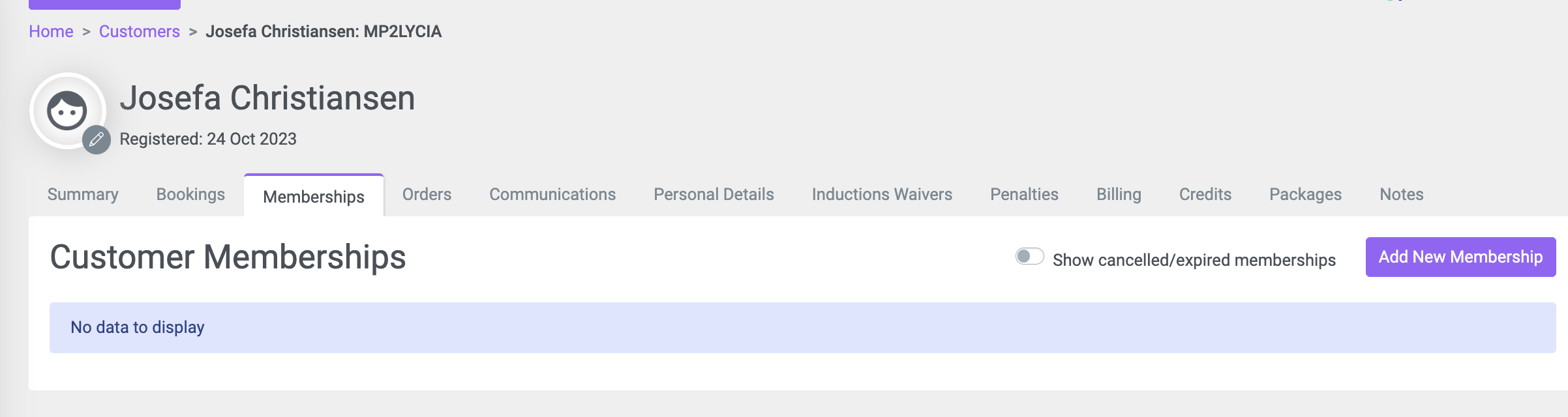Switch to the Penalties tab
The width and height of the screenshot is (1568, 417).
1024,194
